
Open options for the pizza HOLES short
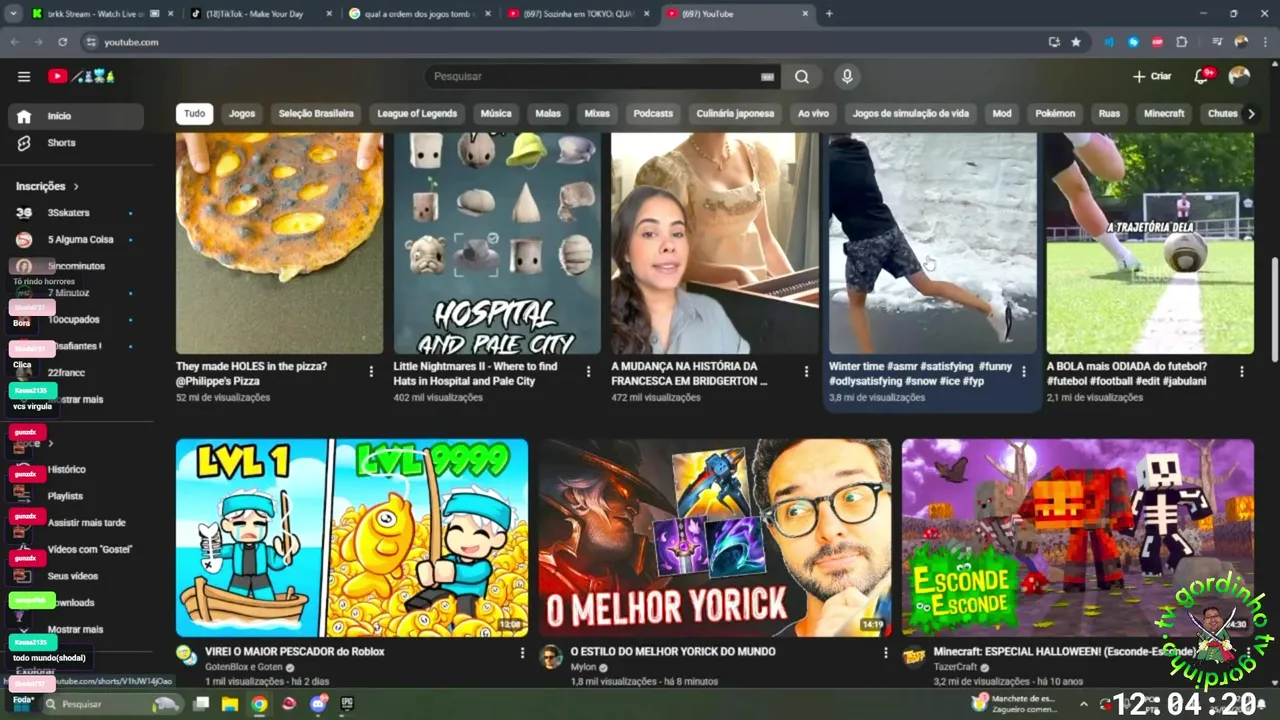(x=371, y=371)
